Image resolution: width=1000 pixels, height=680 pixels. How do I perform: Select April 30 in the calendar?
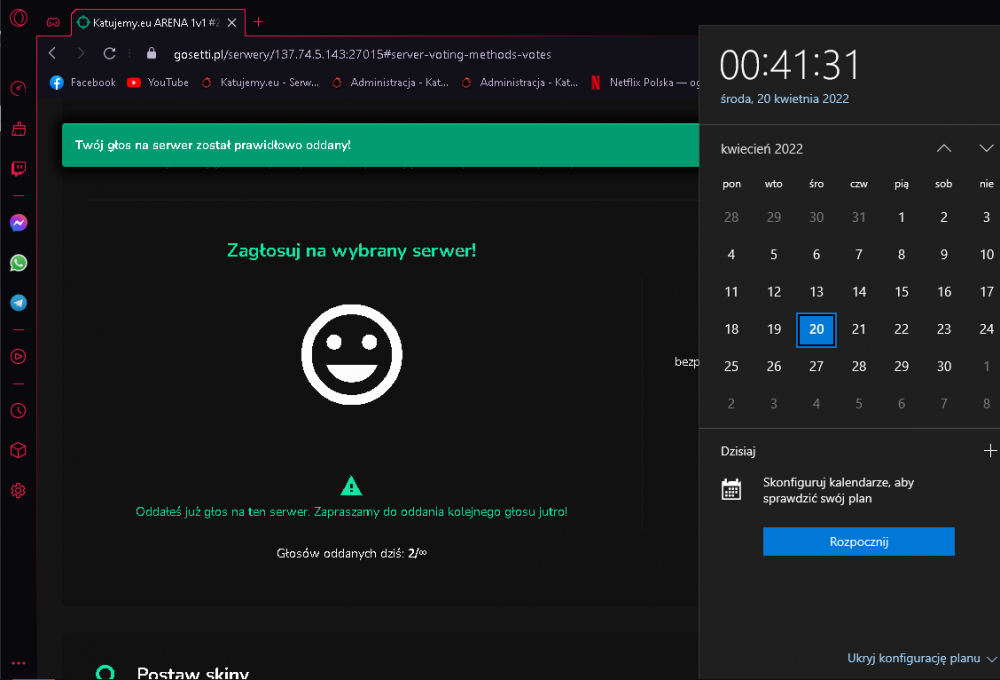click(944, 366)
